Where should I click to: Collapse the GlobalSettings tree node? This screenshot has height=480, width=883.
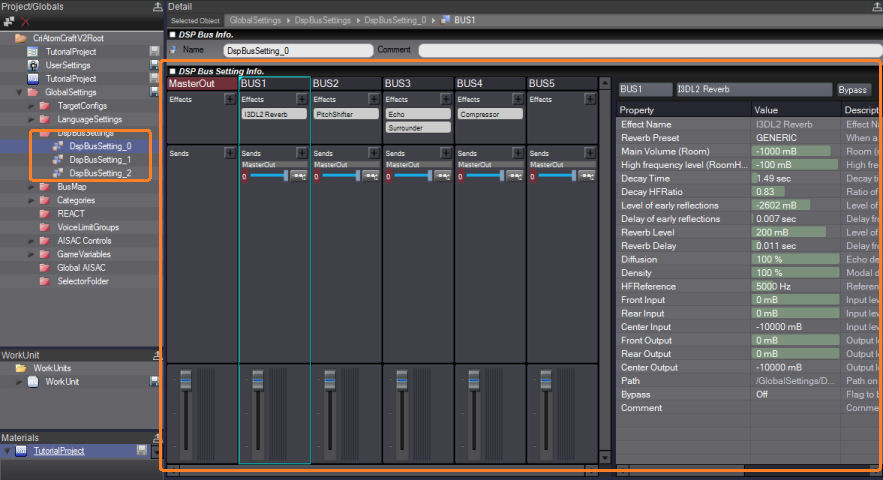(20, 92)
